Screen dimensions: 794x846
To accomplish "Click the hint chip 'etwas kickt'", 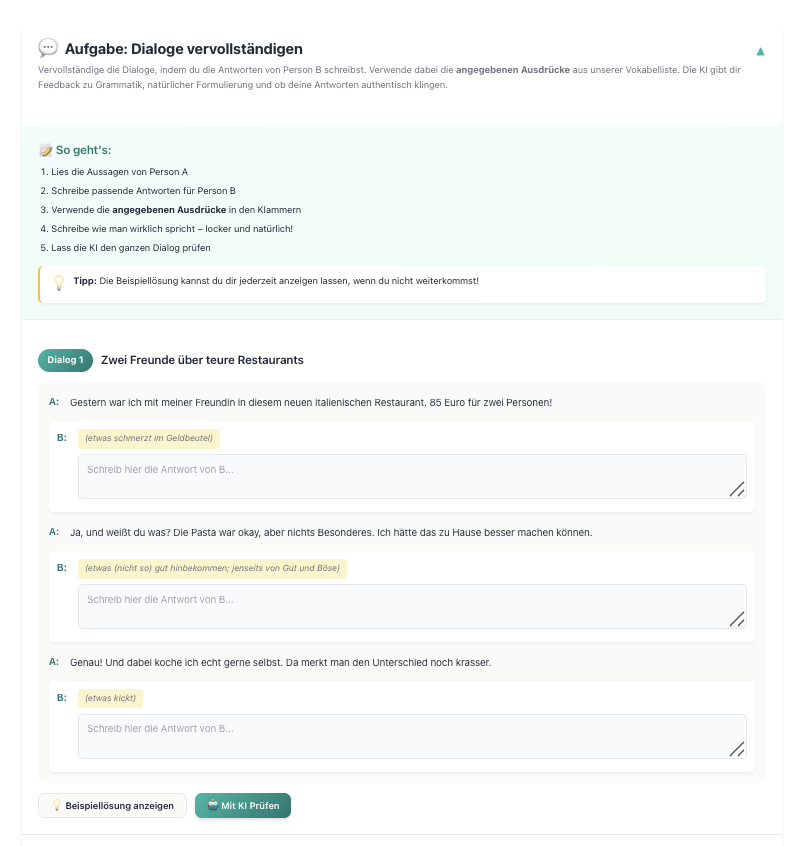I will click(111, 698).
